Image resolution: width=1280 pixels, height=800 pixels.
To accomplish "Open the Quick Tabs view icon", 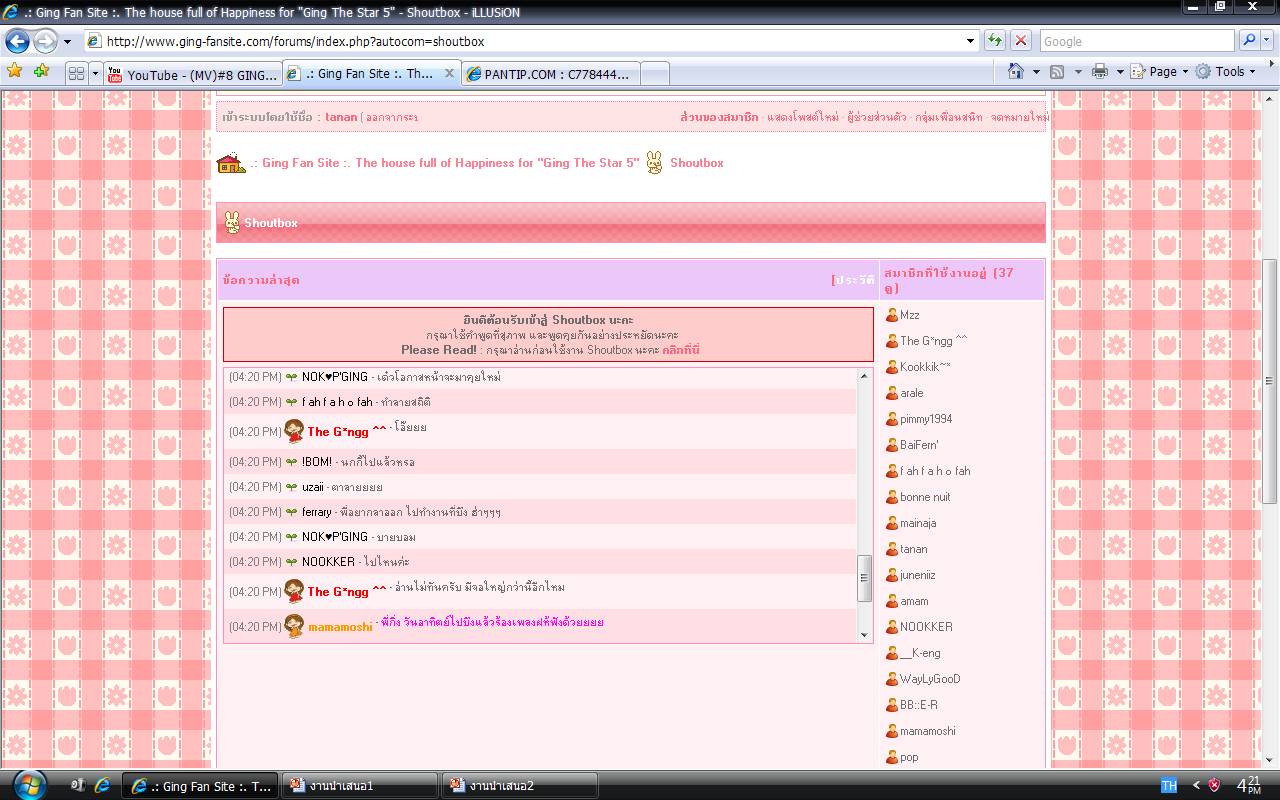I will (76, 73).
